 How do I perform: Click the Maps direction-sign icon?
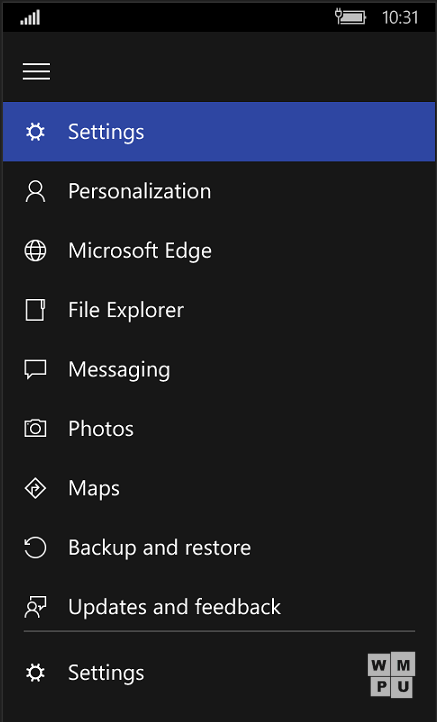35,488
